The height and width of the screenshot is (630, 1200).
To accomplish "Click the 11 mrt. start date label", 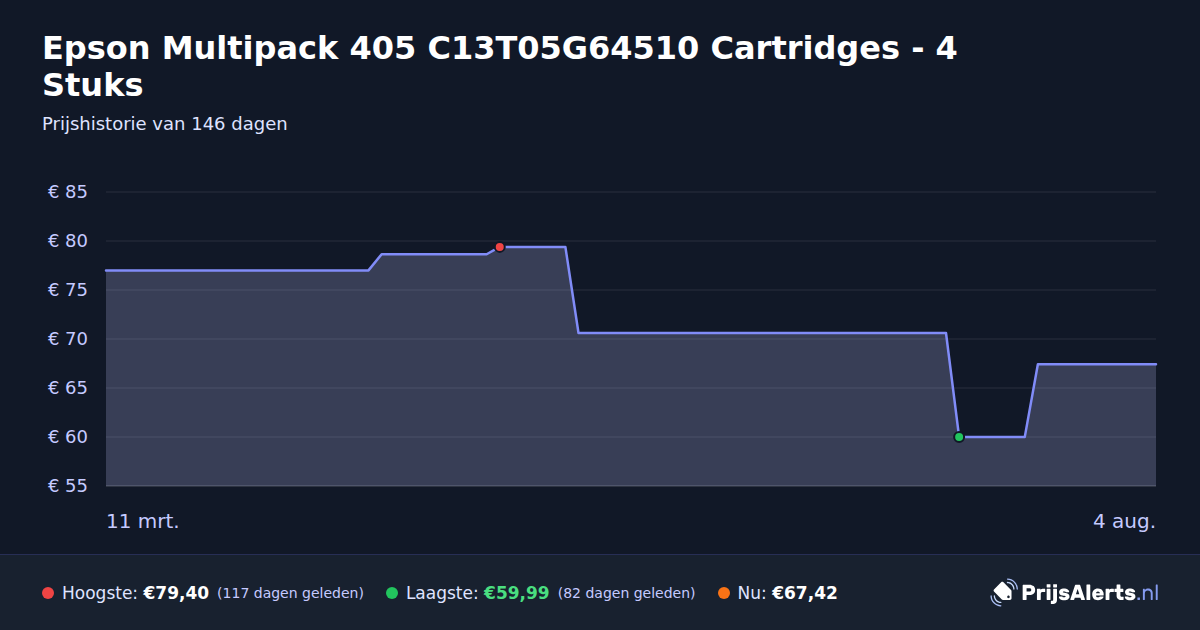I will point(143,521).
